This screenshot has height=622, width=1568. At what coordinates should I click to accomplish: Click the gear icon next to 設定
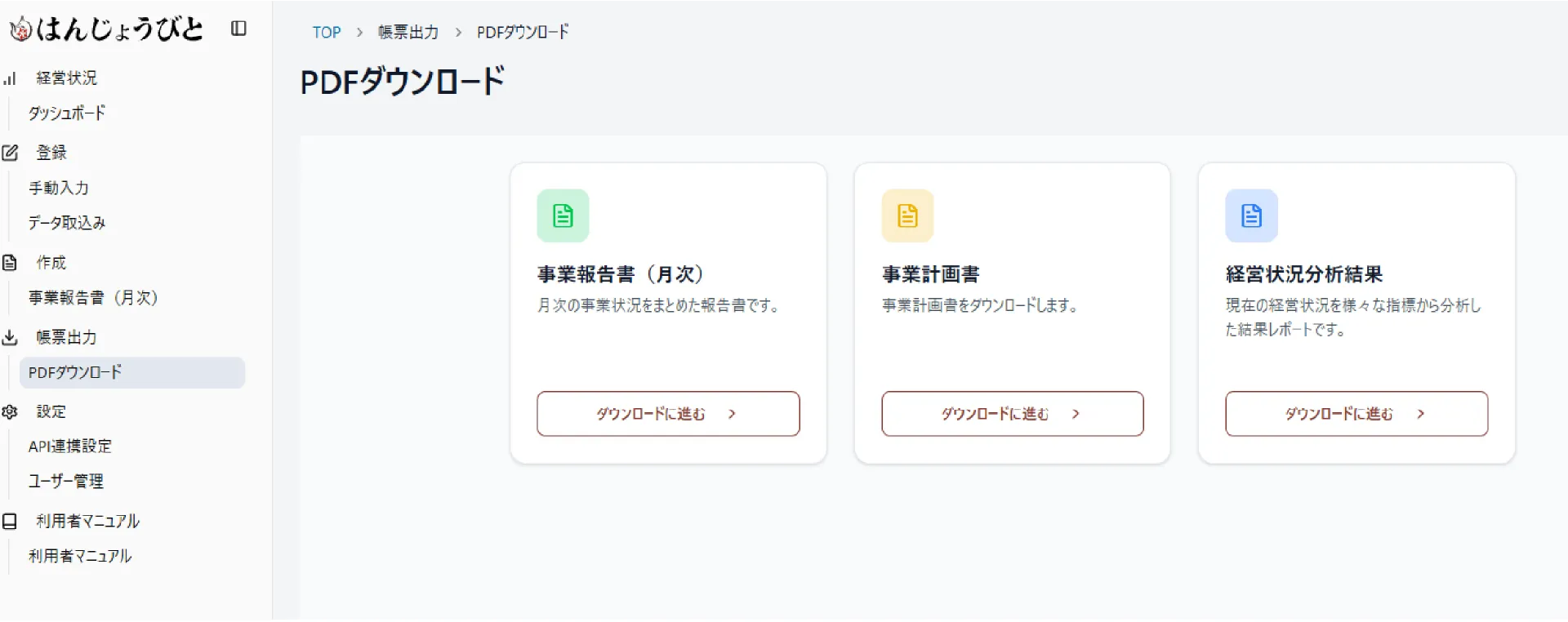pos(10,411)
